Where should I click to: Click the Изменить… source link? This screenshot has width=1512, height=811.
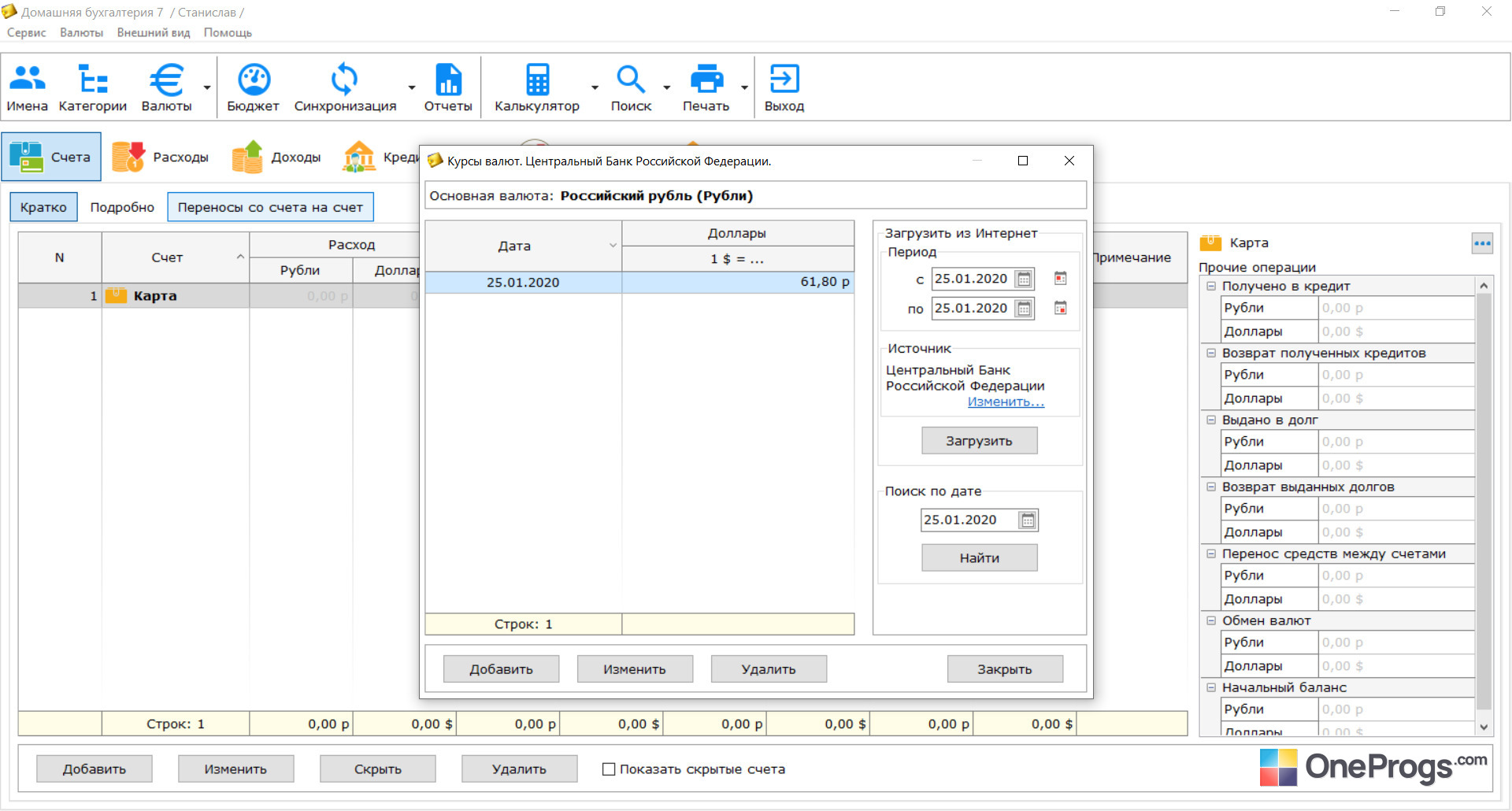tap(1006, 402)
